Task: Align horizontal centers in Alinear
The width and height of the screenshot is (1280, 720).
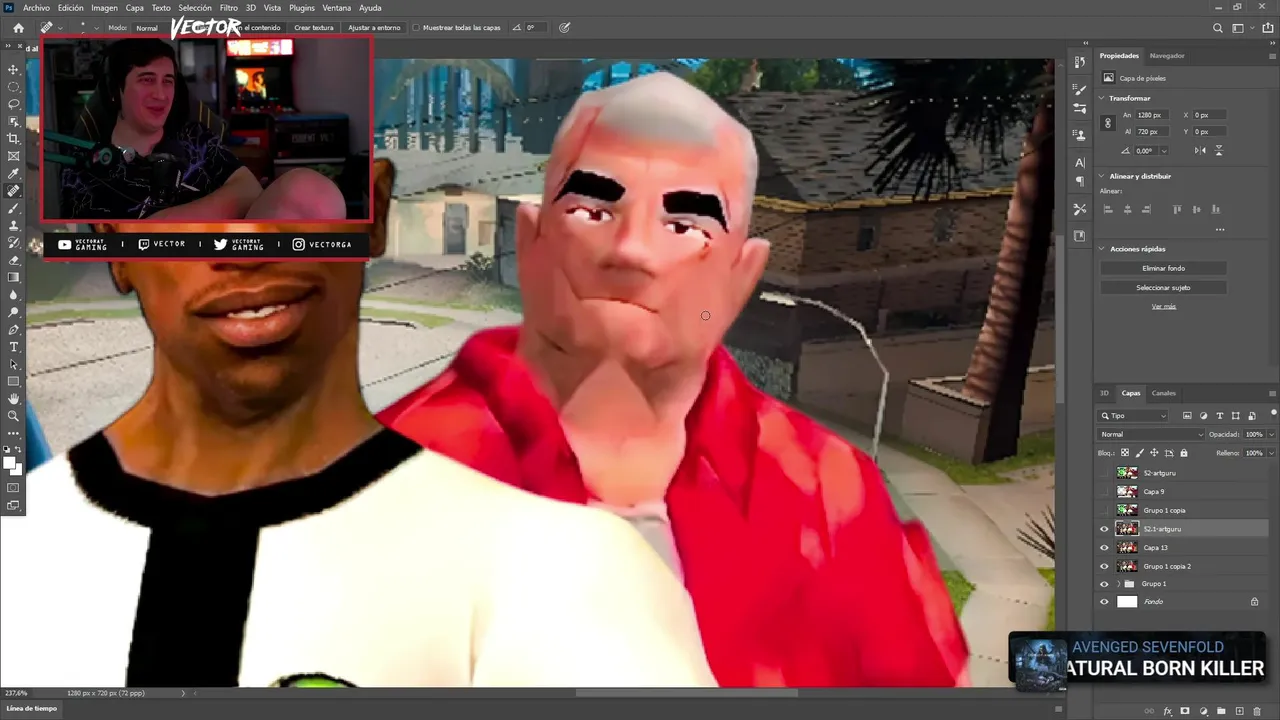Action: pos(1127,209)
